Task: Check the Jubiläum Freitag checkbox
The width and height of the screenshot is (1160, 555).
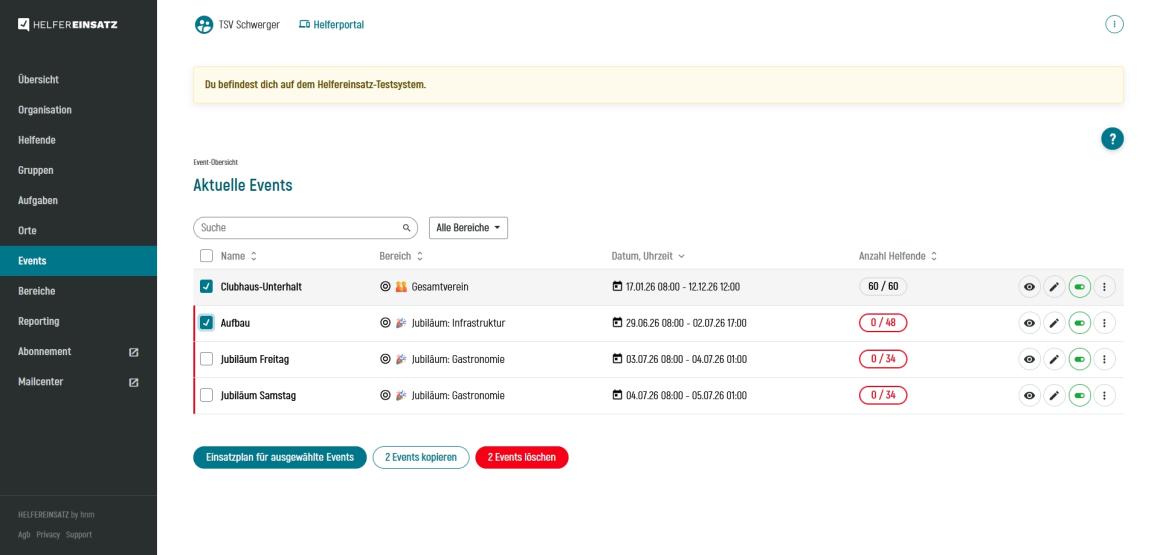Action: point(206,359)
